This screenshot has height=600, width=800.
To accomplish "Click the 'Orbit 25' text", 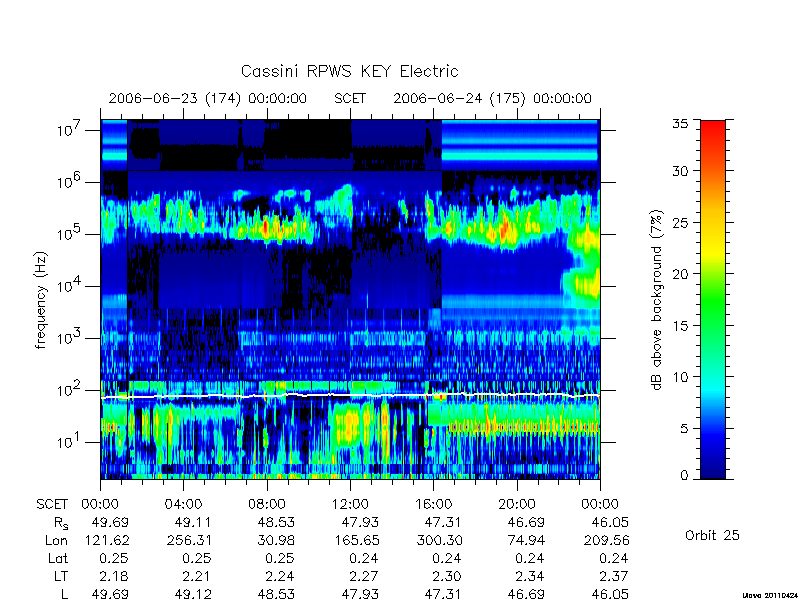I will pyautogui.click(x=712, y=535).
